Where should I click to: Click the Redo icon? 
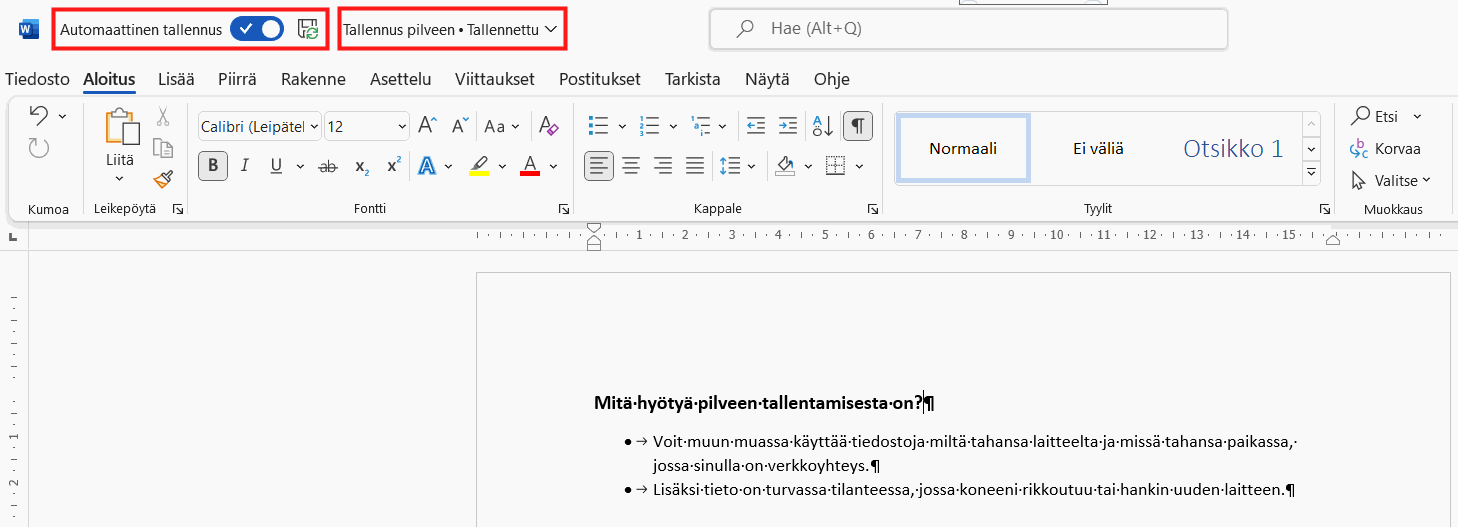pos(39,148)
